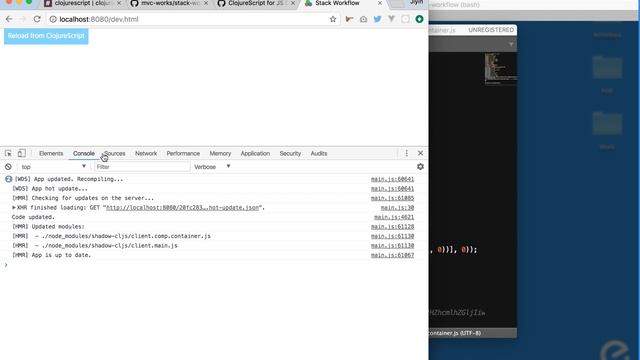This screenshot has width=640, height=360.
Task: Open the main.js:61128 source link
Action: 392,227
